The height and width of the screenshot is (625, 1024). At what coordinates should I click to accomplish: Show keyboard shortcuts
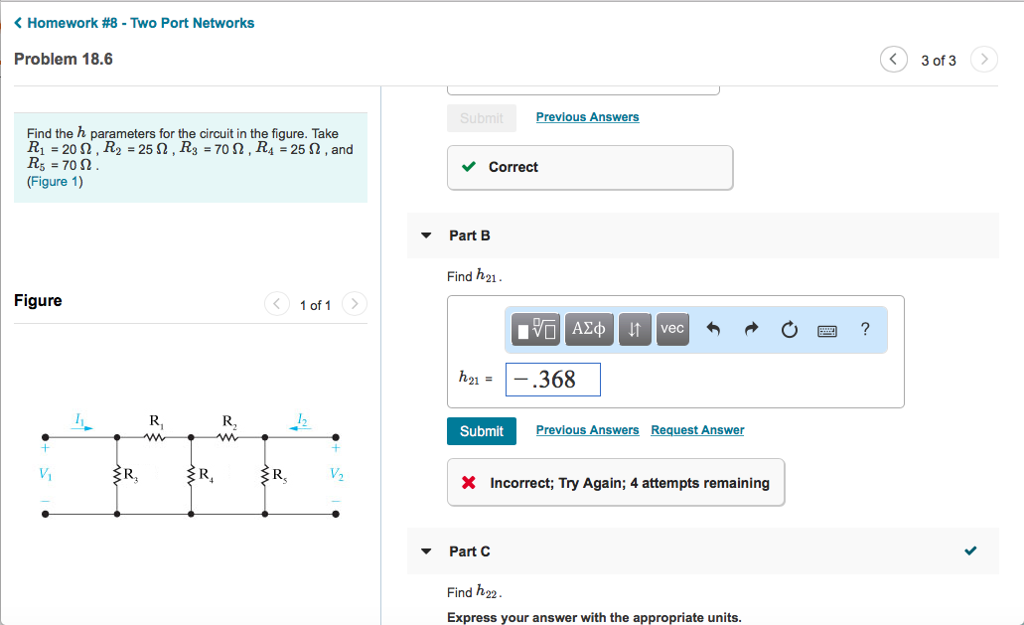pos(827,329)
